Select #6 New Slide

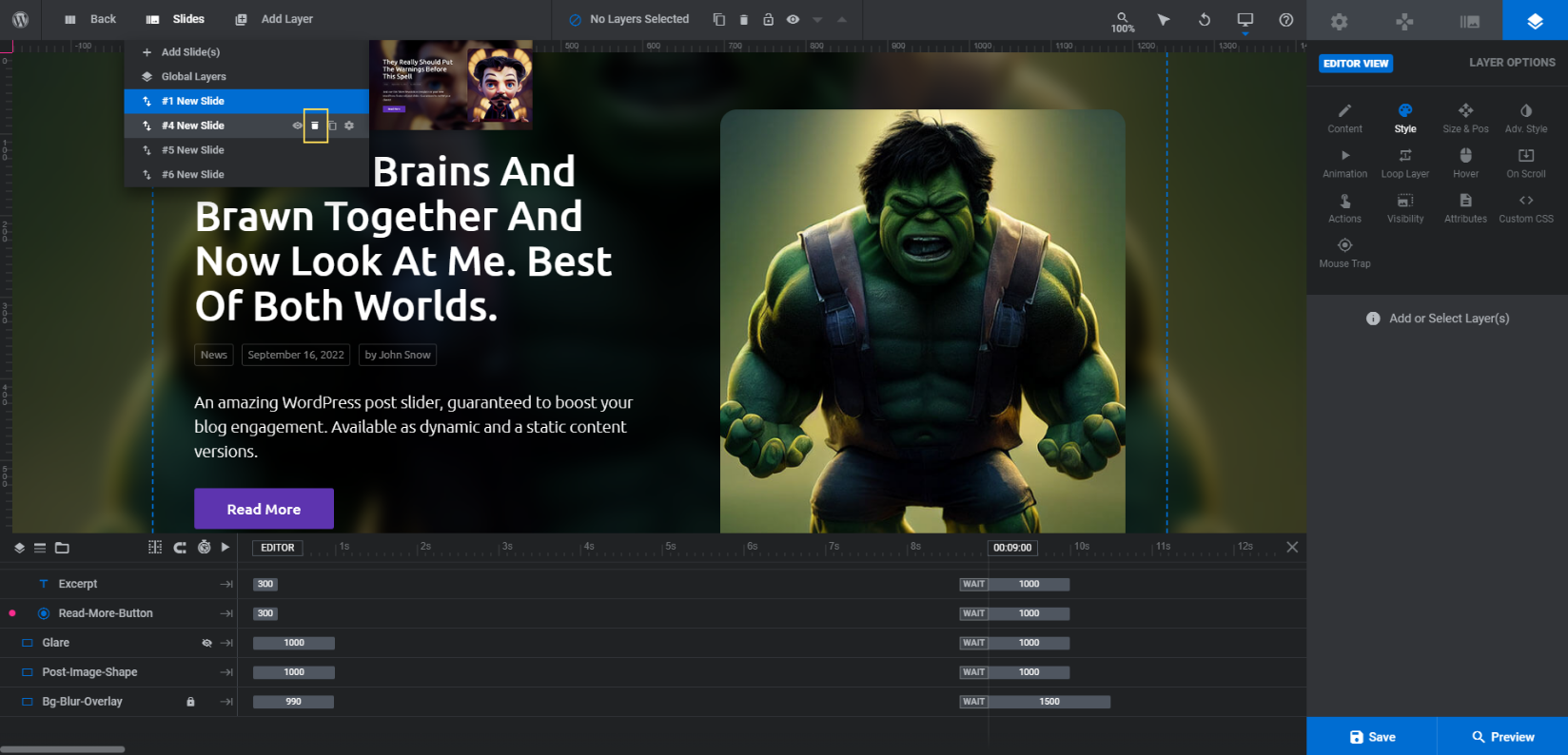246,175
